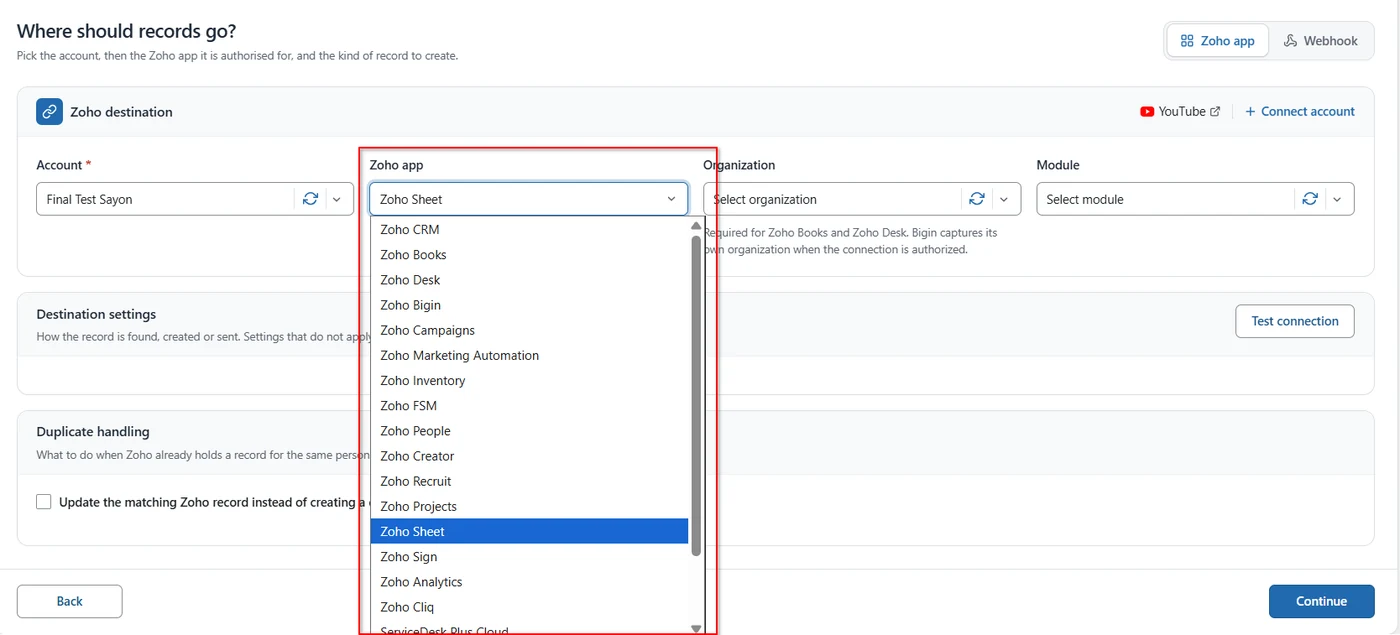Choose Zoho Bigin from the list
1400x635 pixels.
click(x=529, y=305)
